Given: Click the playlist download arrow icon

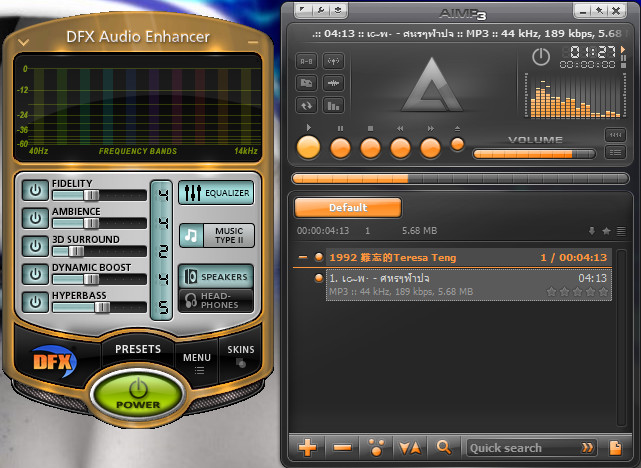Looking at the screenshot, I should [592, 231].
